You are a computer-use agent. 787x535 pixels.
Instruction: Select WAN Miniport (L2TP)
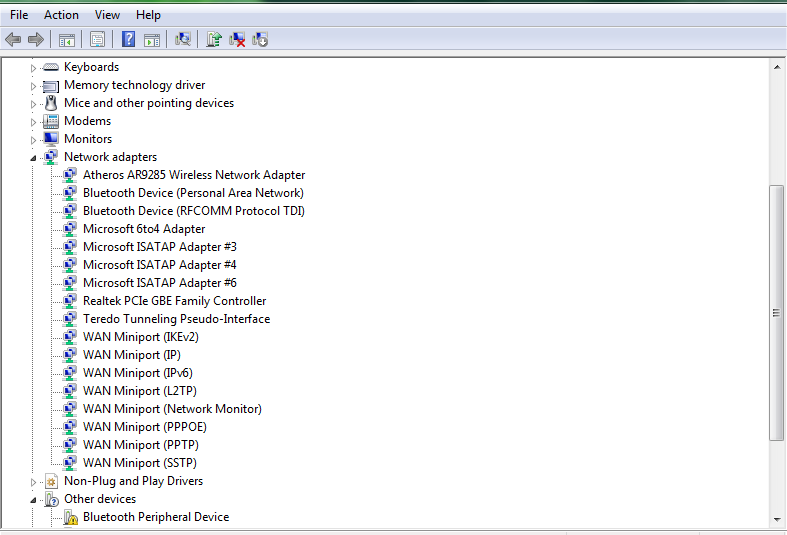point(140,391)
